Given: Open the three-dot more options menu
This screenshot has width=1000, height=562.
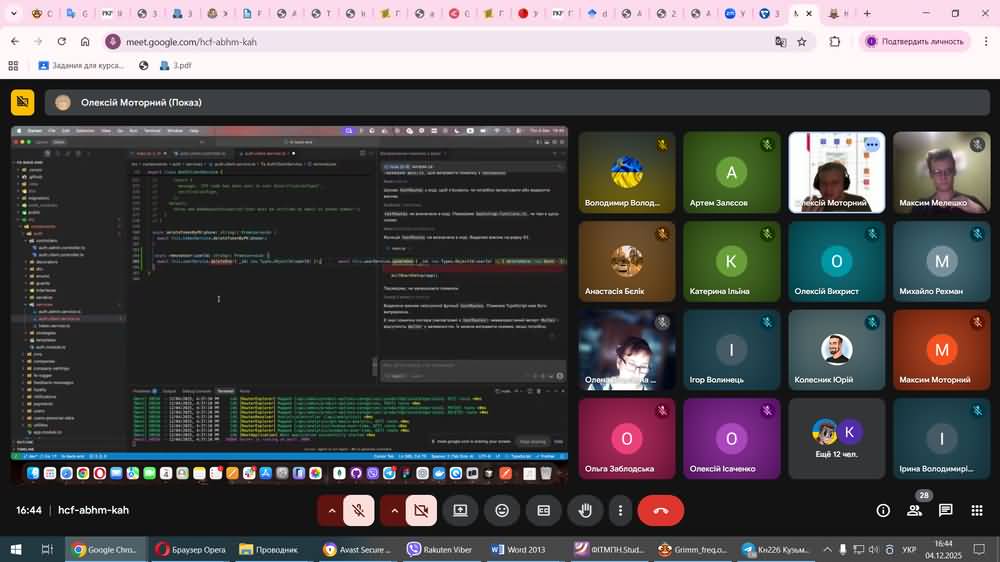Looking at the screenshot, I should (x=620, y=510).
